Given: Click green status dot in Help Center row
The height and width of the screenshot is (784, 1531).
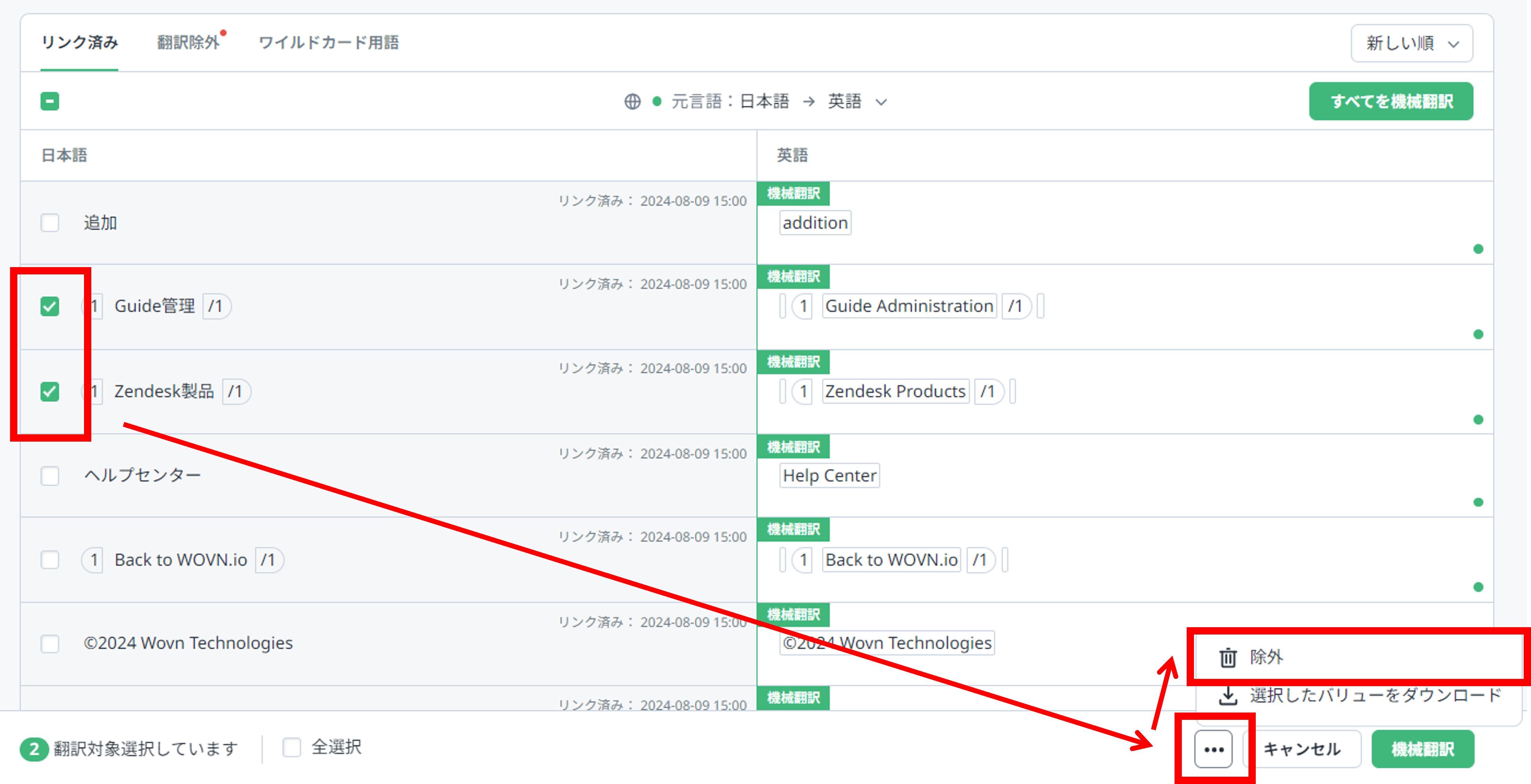Looking at the screenshot, I should pos(1478,502).
